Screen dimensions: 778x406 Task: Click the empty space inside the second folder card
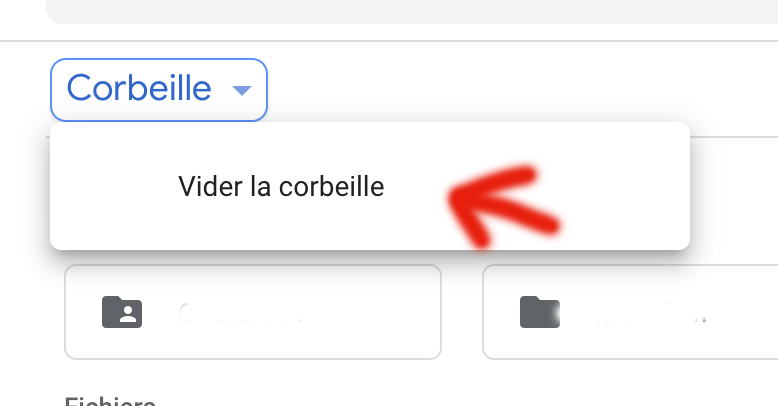click(744, 342)
